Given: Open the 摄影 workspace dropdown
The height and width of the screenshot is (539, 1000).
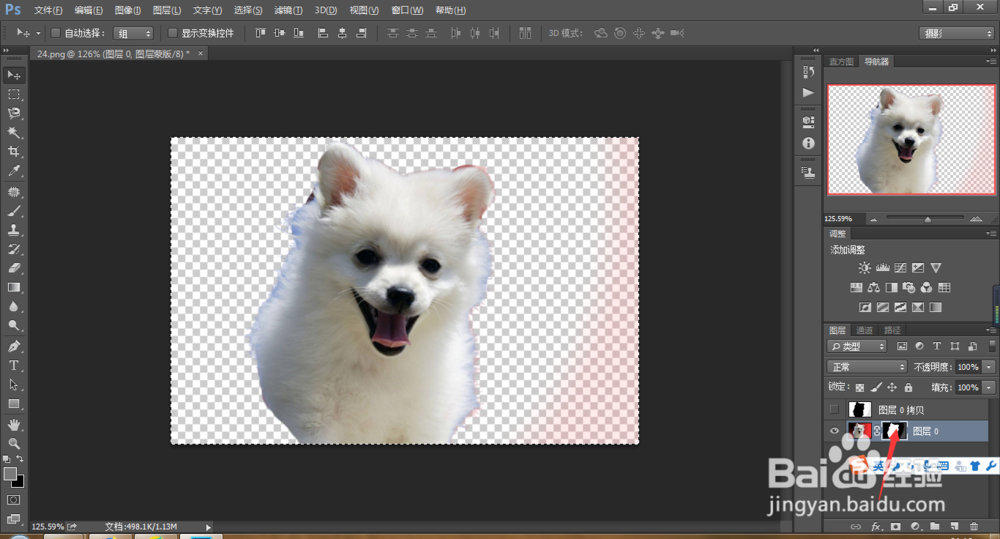Looking at the screenshot, I should tap(956, 33).
